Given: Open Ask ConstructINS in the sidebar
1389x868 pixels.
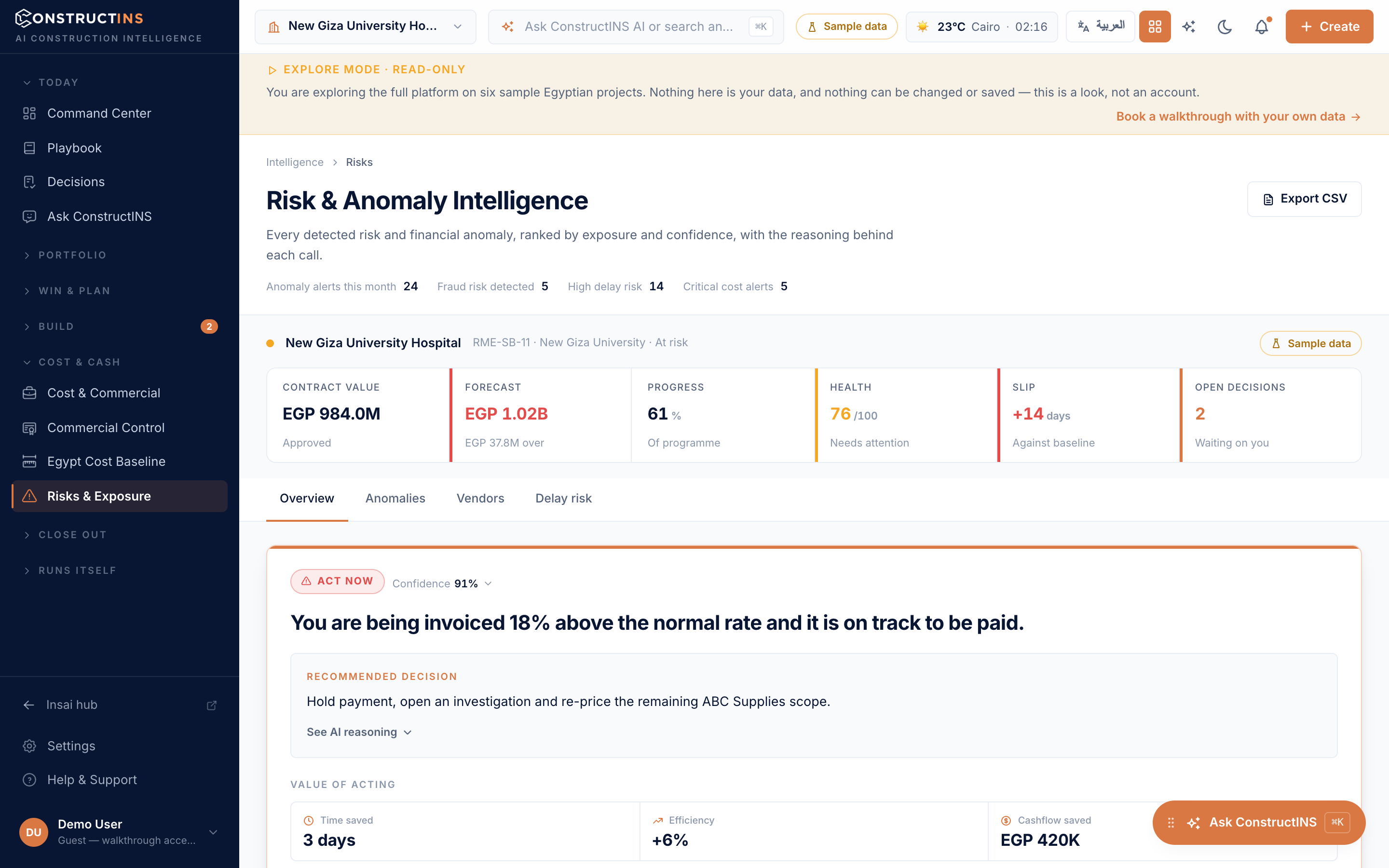Looking at the screenshot, I should click(x=120, y=217).
